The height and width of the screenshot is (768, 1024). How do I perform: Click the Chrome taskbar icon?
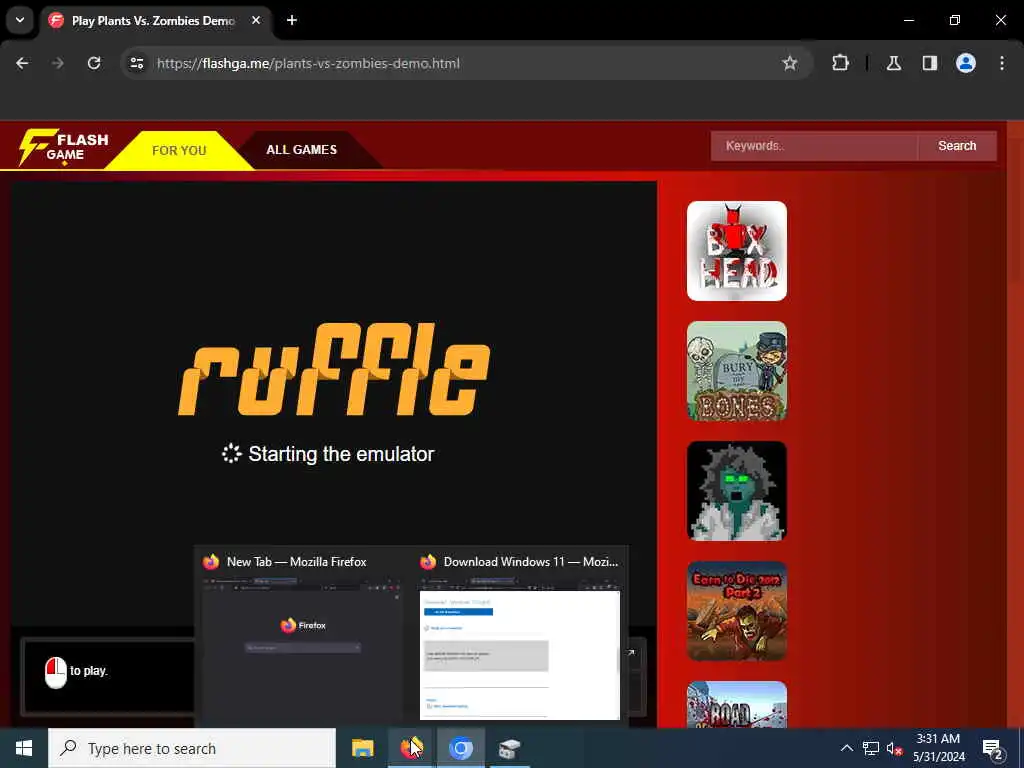tap(460, 748)
